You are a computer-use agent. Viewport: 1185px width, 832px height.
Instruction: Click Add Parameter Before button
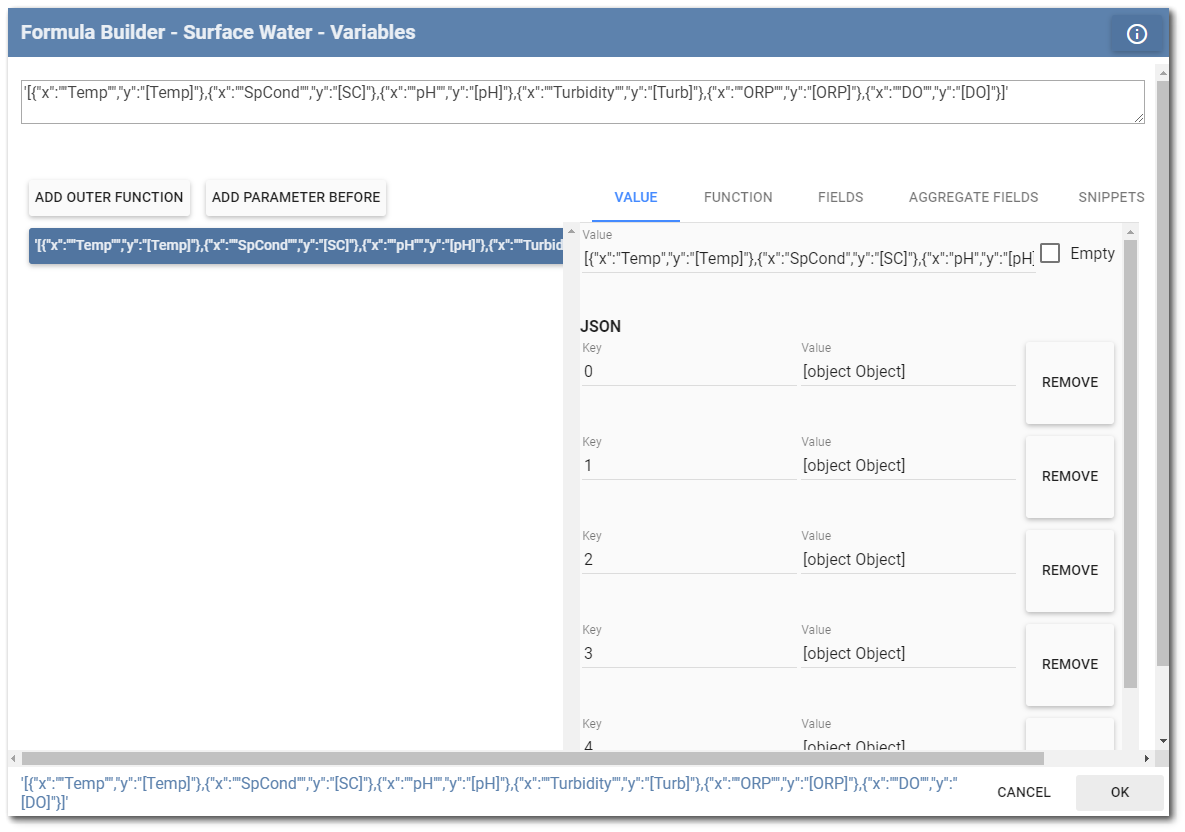(x=296, y=197)
